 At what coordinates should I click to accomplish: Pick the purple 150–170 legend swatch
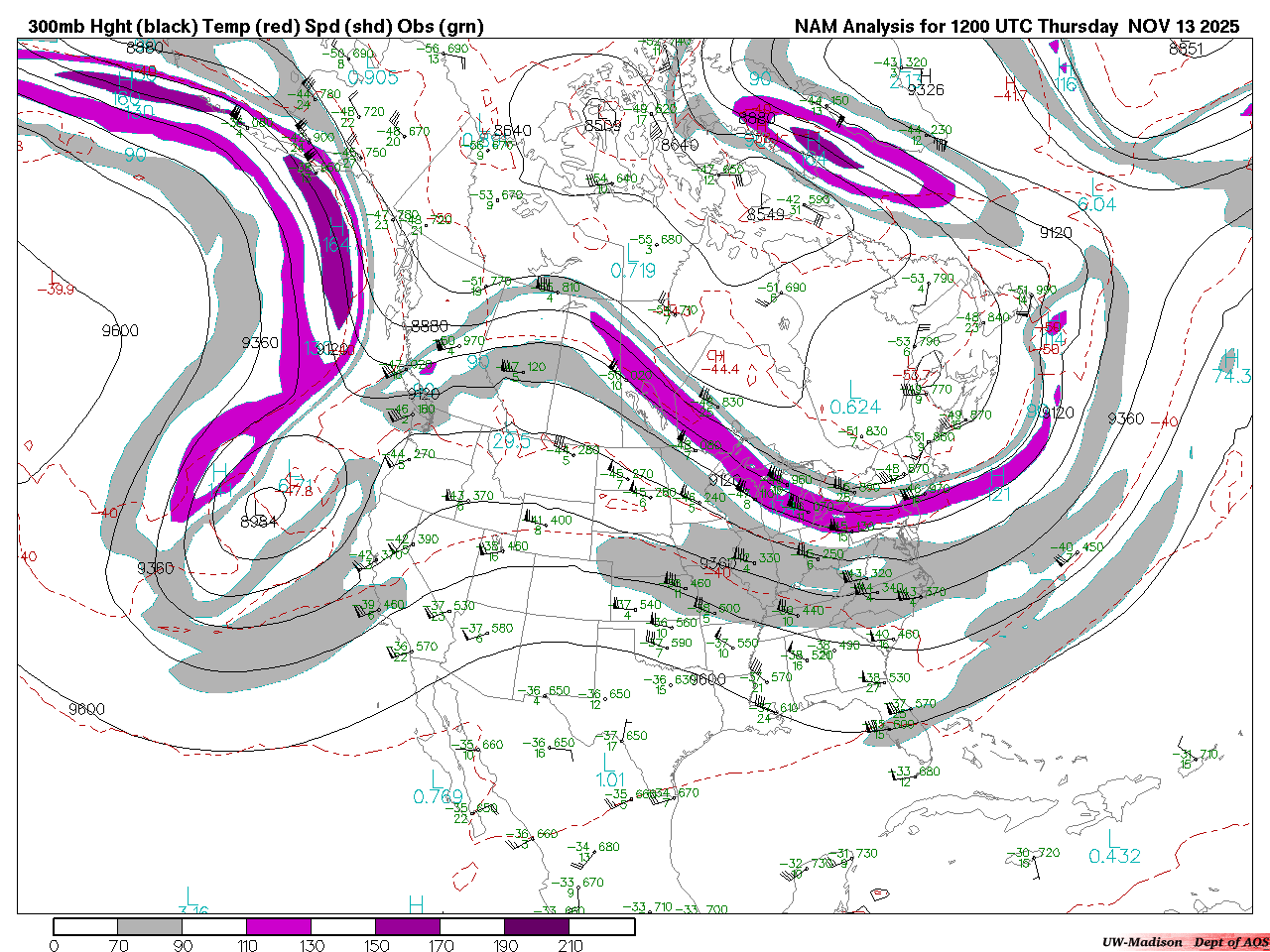pos(408,926)
